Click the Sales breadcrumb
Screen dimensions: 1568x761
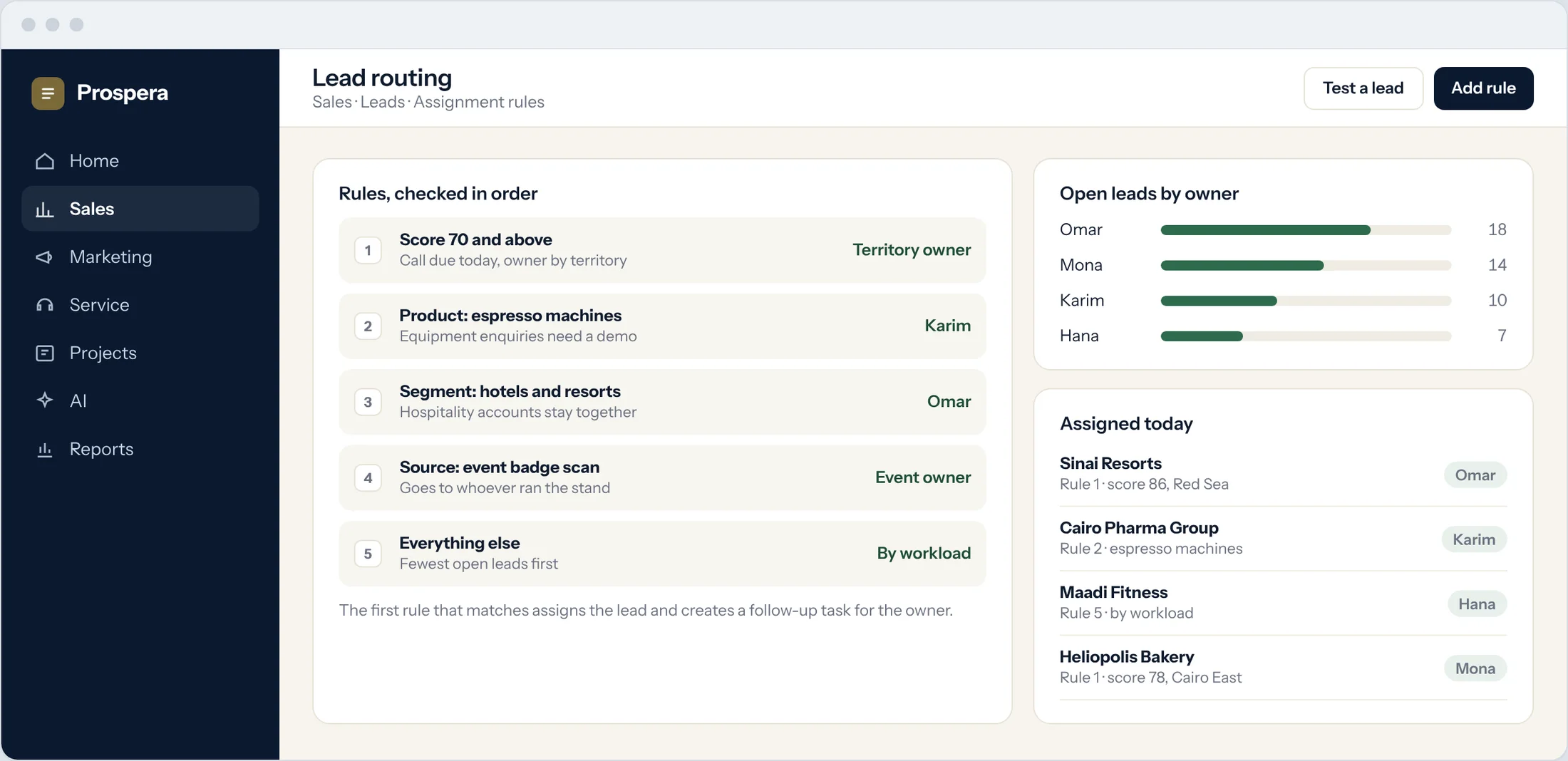pos(332,102)
